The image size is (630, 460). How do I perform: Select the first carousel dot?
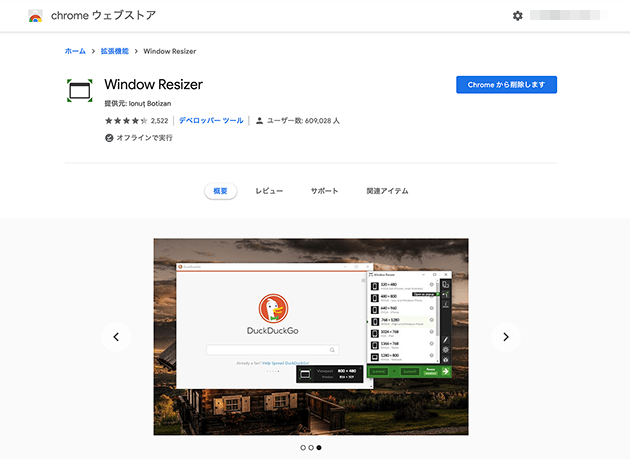click(303, 448)
